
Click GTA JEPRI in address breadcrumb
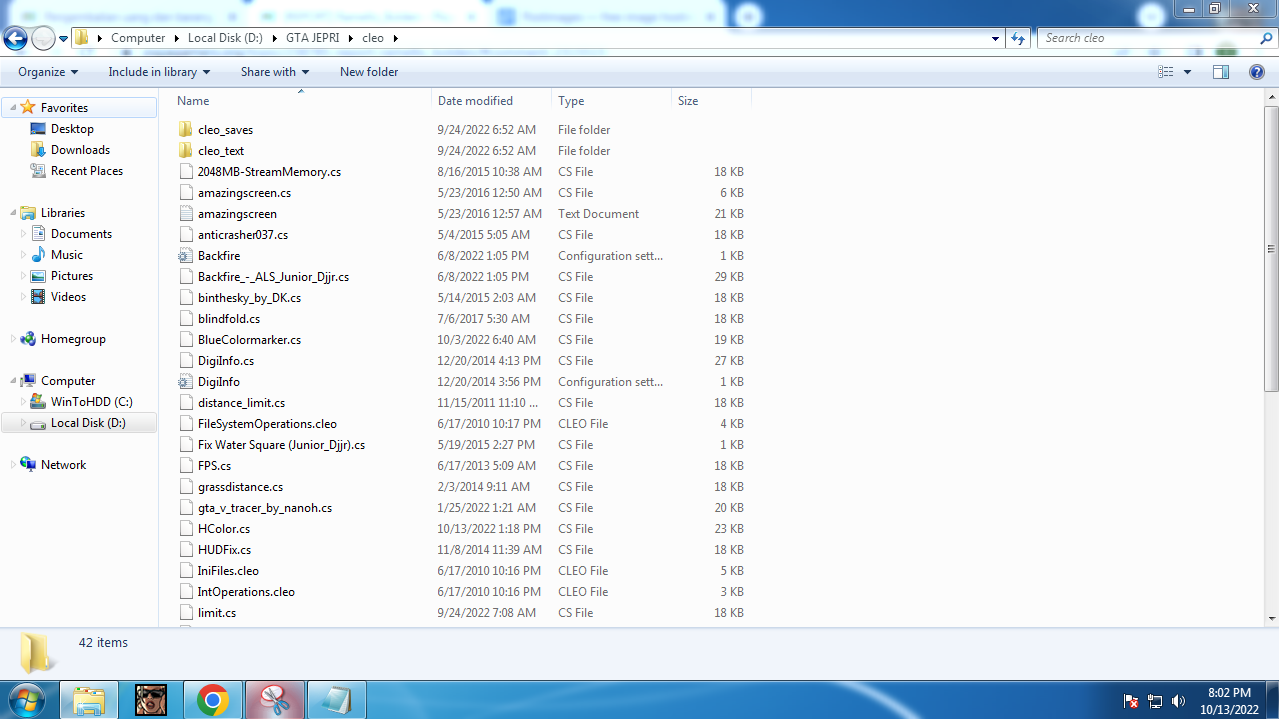point(313,38)
